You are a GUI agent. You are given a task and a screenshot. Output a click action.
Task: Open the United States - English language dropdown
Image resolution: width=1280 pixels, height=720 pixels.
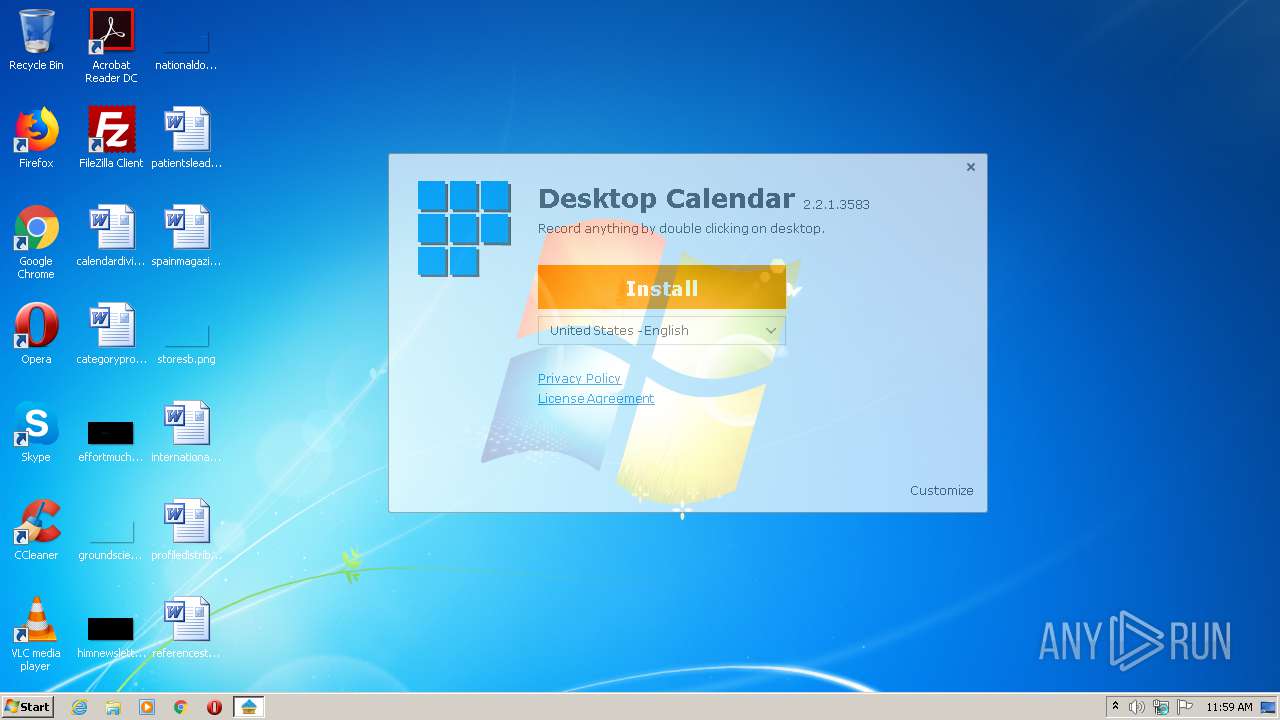click(661, 330)
